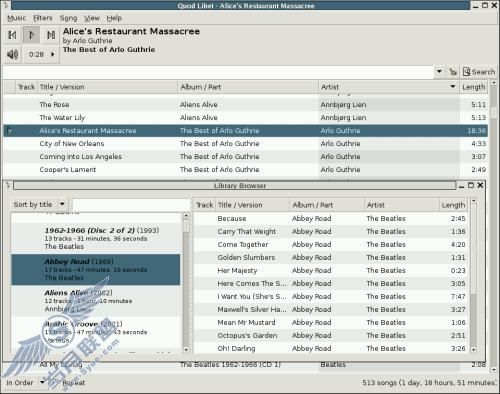
Task: Sort main list by Length column
Action: click(x=473, y=87)
